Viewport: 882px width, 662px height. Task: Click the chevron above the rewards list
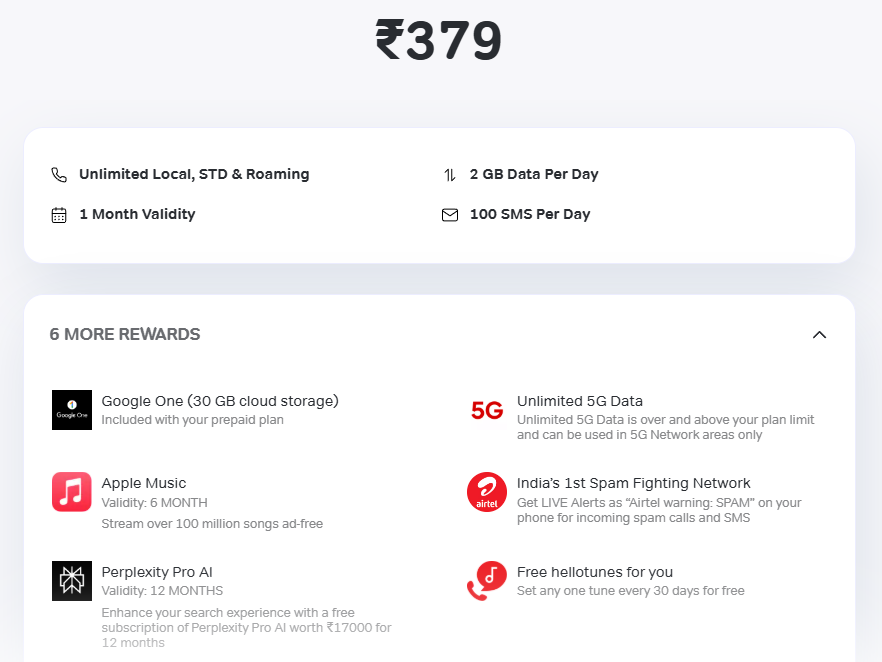pyautogui.click(x=819, y=334)
